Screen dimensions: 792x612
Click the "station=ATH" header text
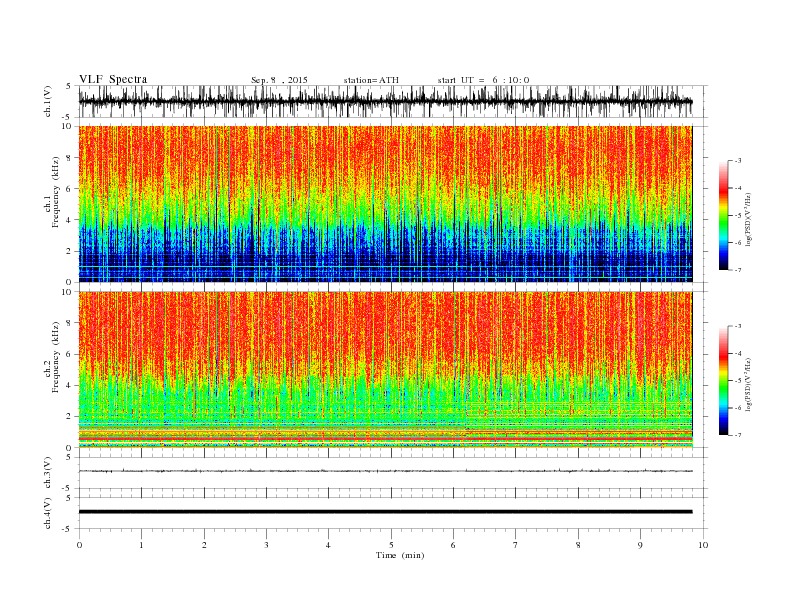371,80
